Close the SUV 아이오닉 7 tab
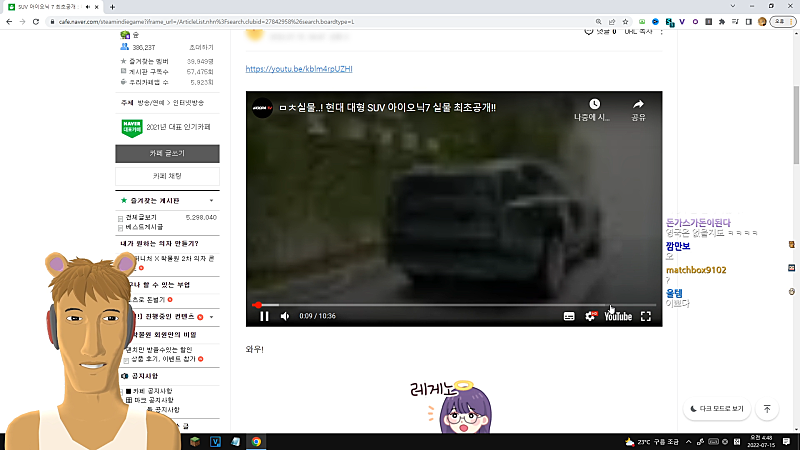The image size is (800, 450). click(97, 7)
